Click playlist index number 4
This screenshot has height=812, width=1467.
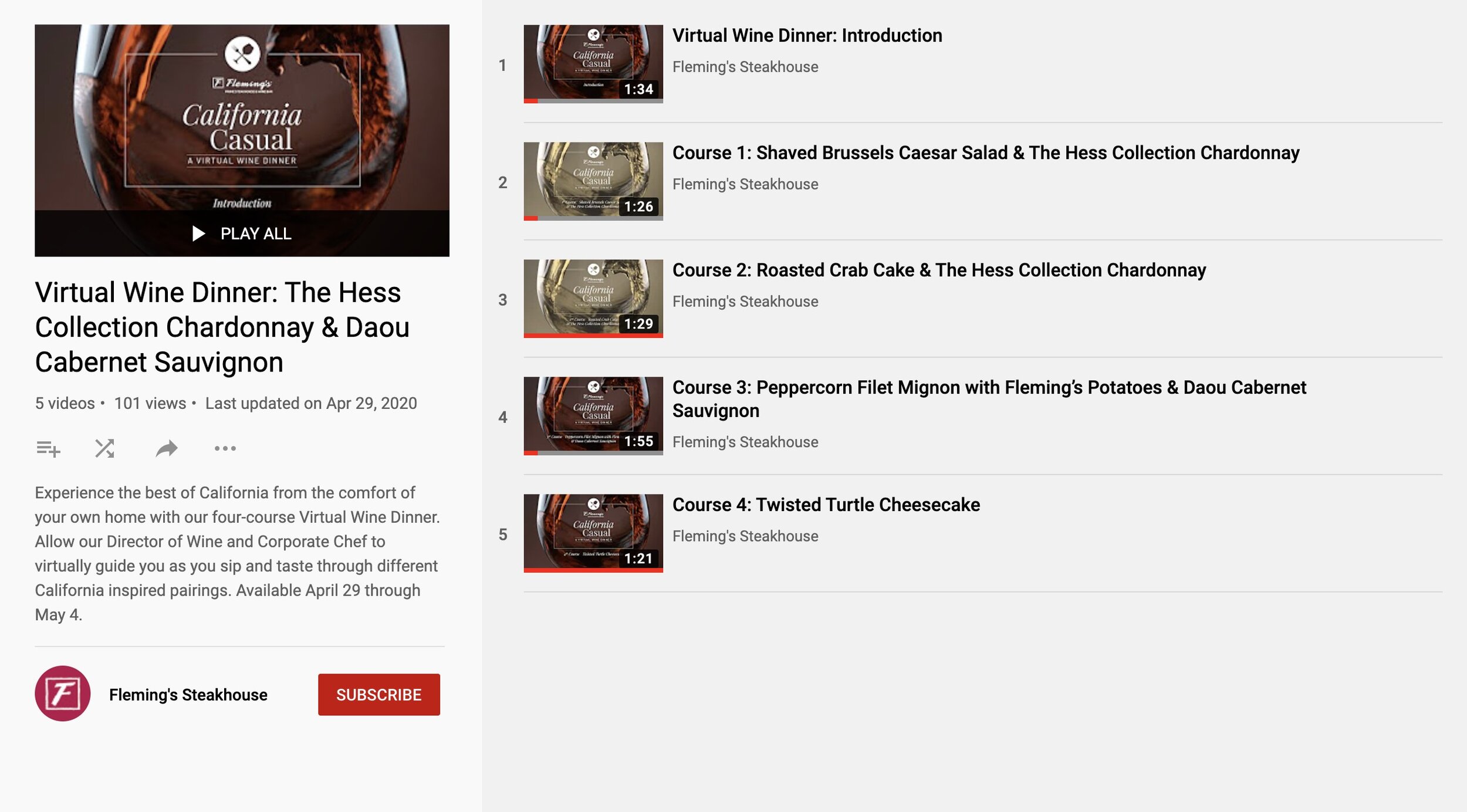(503, 417)
